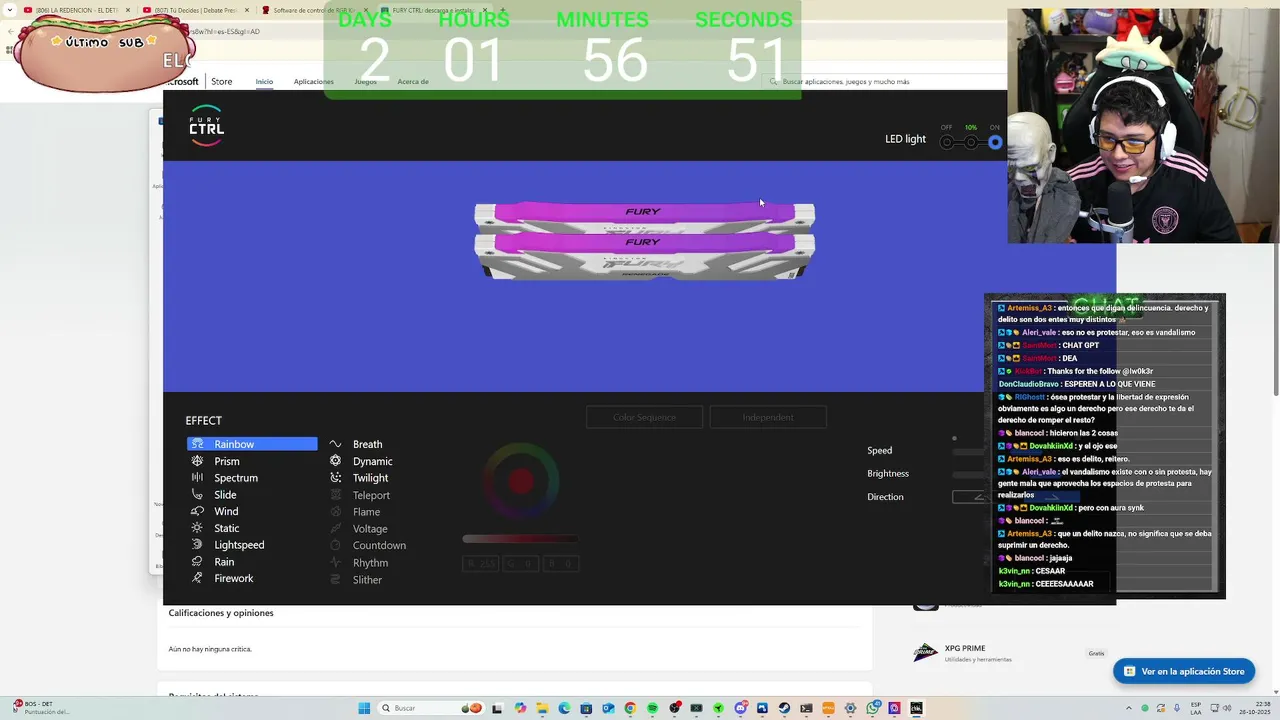The height and width of the screenshot is (720, 1280).
Task: Choose the Slither effect icon
Action: point(335,580)
